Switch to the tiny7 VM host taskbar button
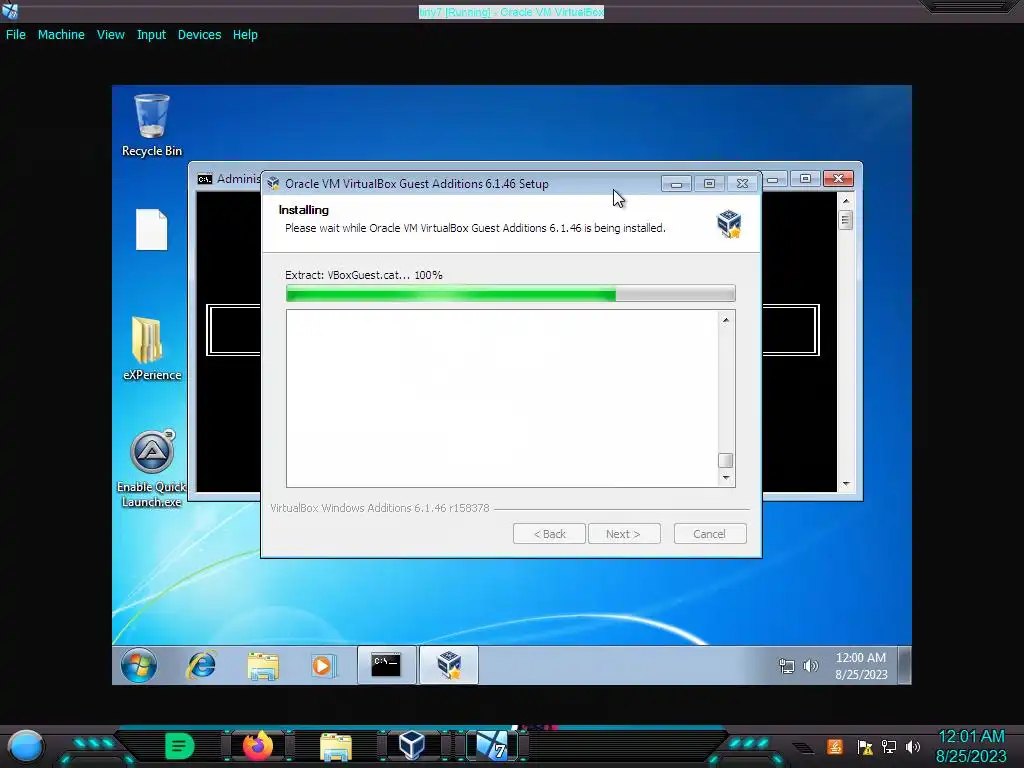The height and width of the screenshot is (768, 1024). 492,746
